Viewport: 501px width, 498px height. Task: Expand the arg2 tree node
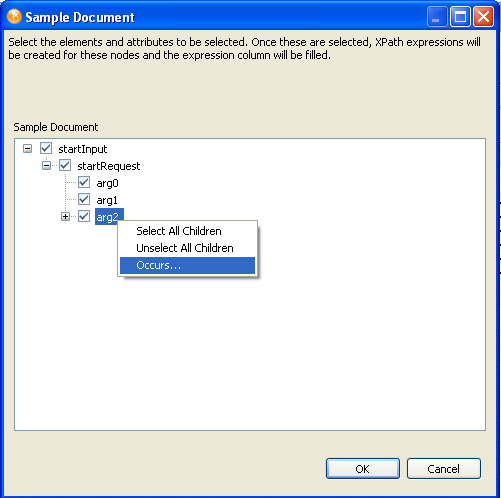click(x=65, y=217)
